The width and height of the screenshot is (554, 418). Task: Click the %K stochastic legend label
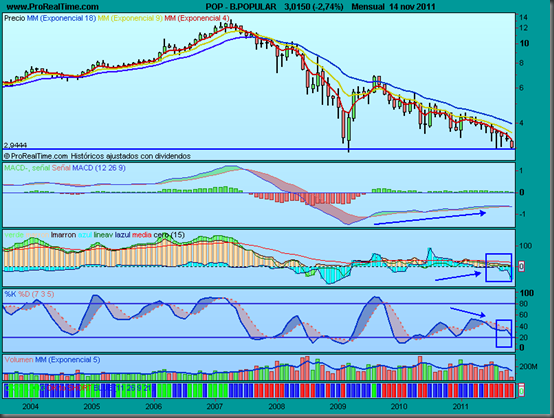click(x=10, y=294)
